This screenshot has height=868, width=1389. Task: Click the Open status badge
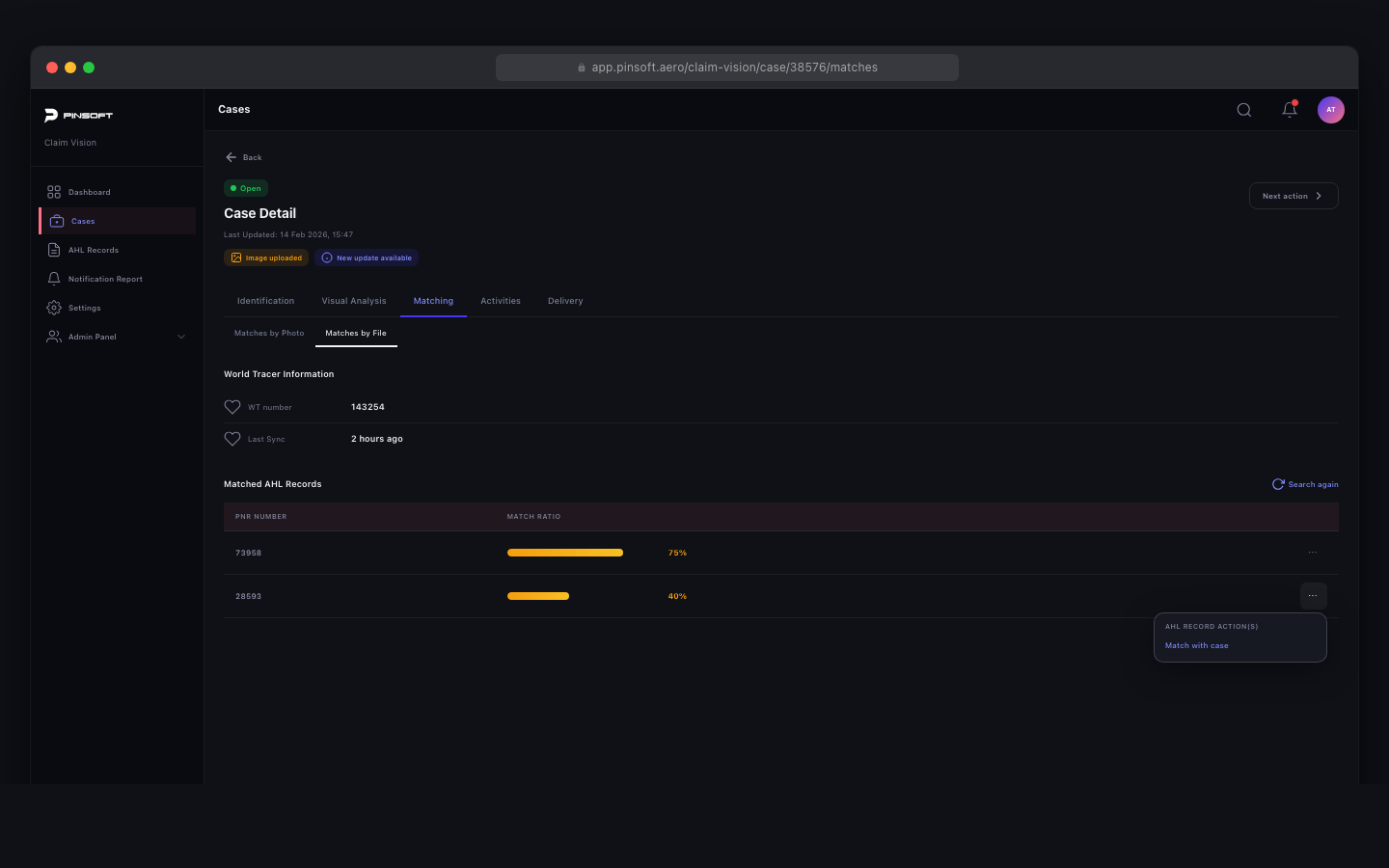click(245, 188)
